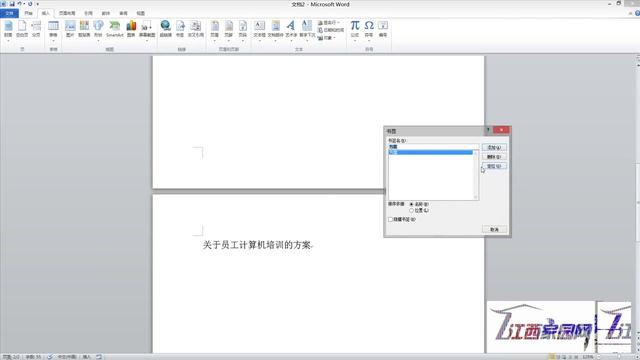This screenshot has width=640, height=360.
Task: Insert a blank page (空白页)
Action: 22,29
